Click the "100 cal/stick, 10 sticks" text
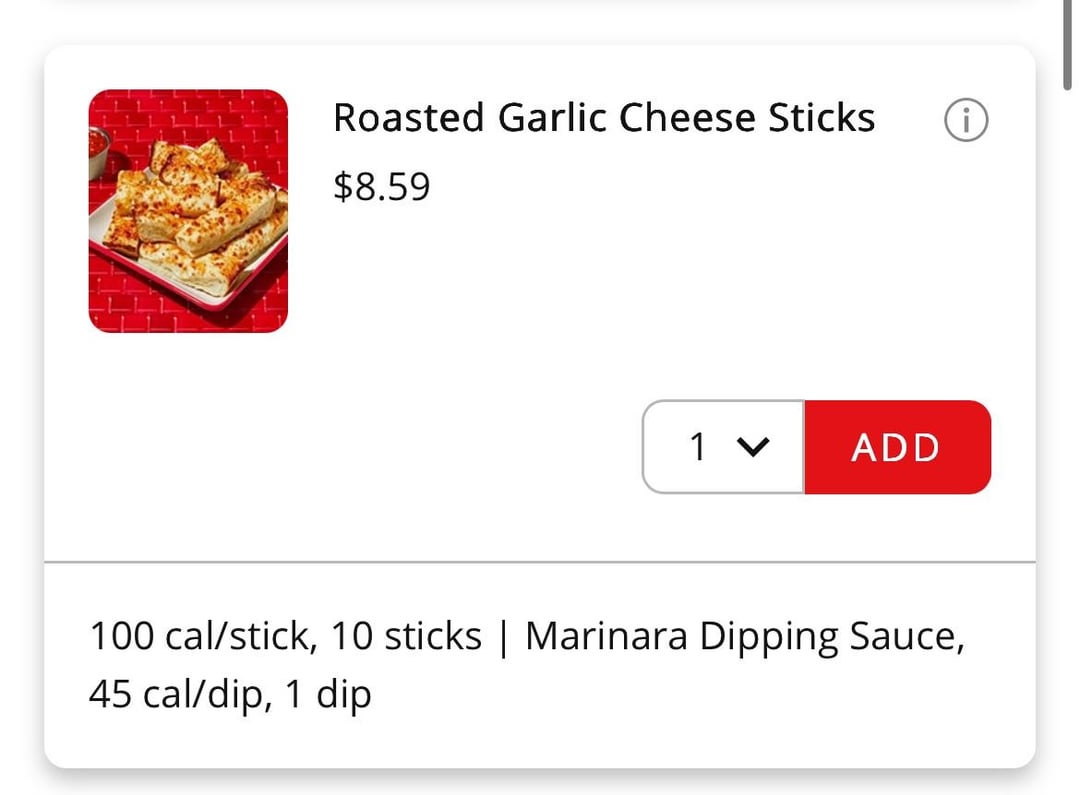This screenshot has width=1080, height=795. 285,636
